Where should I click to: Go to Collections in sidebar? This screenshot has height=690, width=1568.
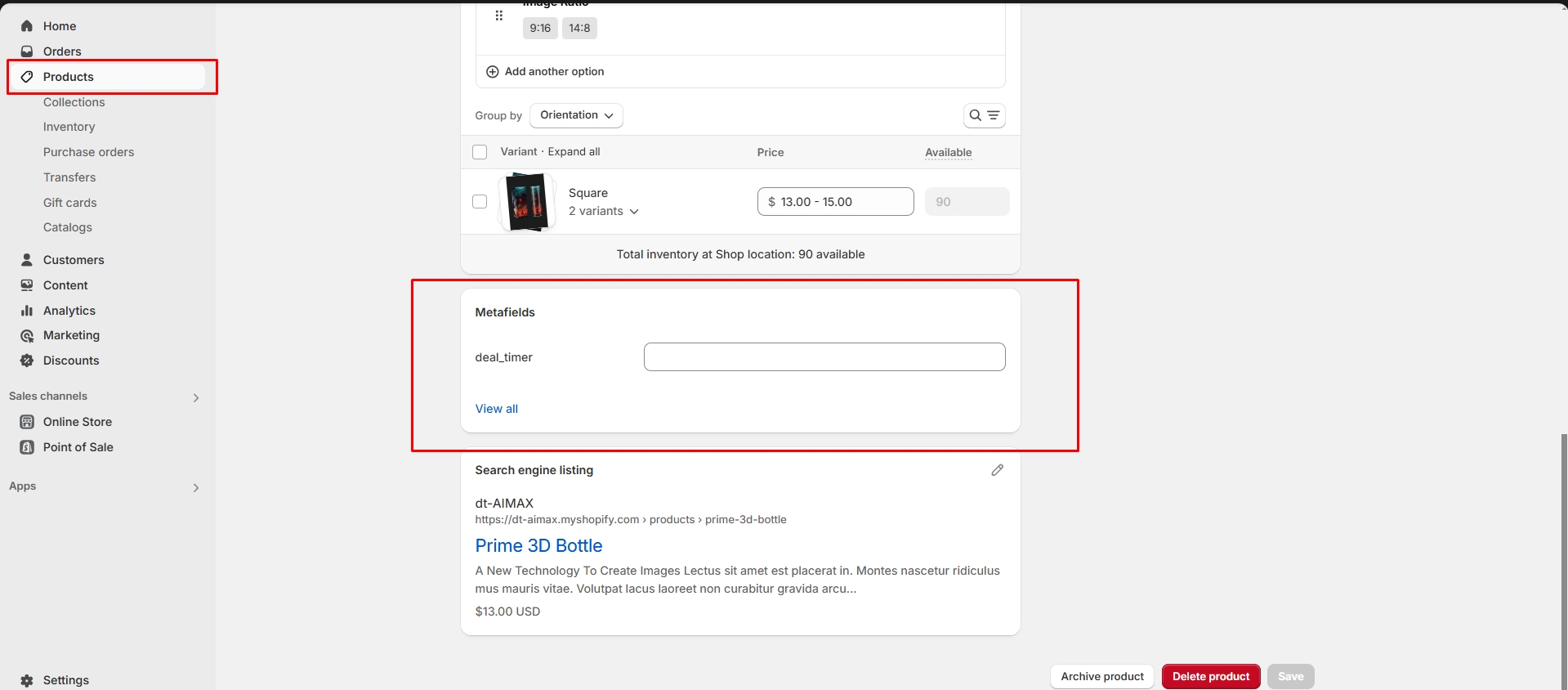(x=74, y=102)
